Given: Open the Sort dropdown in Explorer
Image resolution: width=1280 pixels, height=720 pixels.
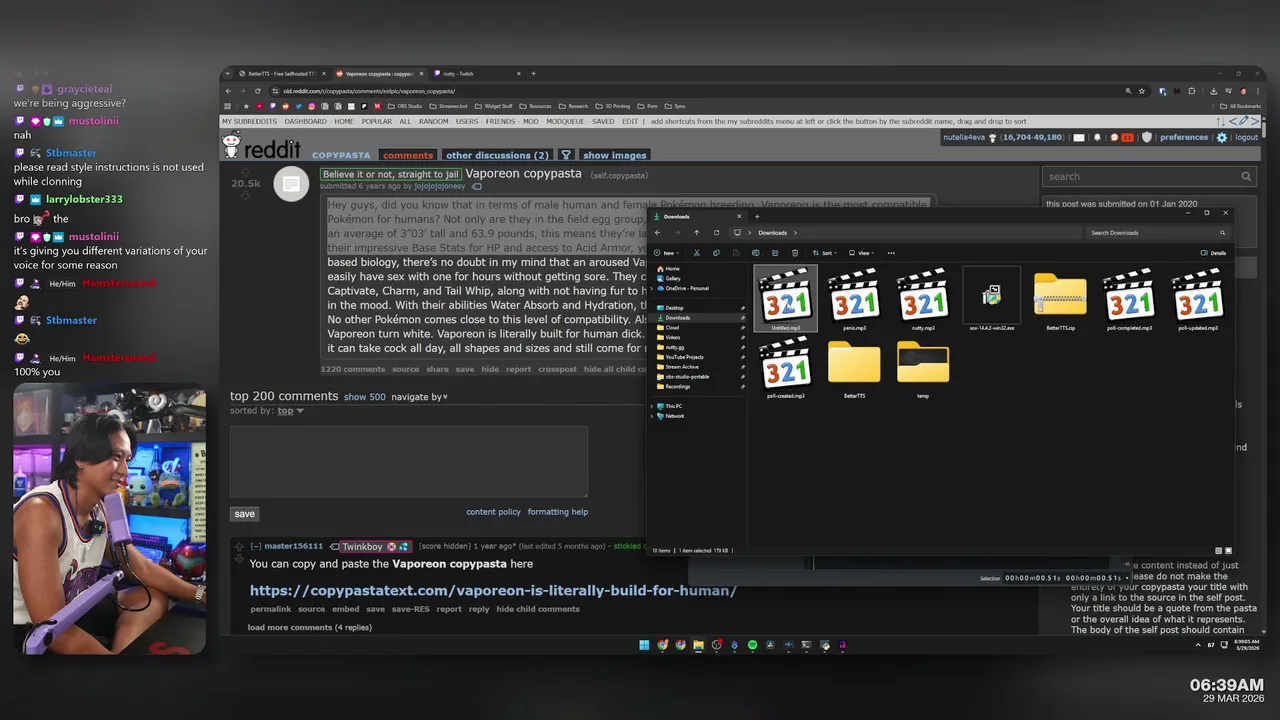Looking at the screenshot, I should (x=826, y=253).
